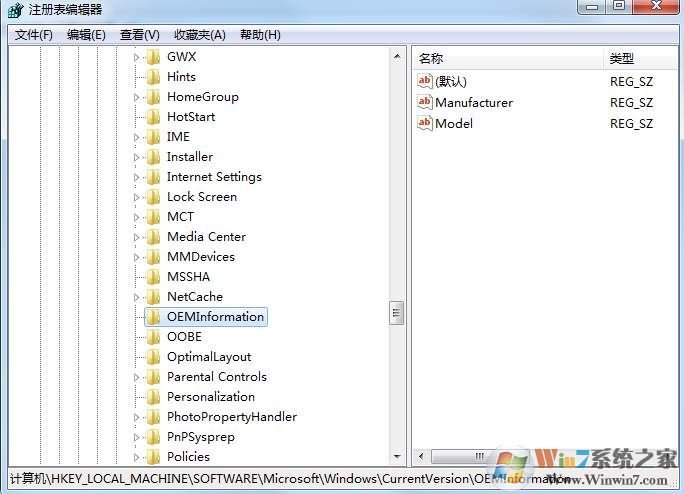Click the Lock Screen folder icon
The height and width of the screenshot is (494, 684).
(x=154, y=197)
